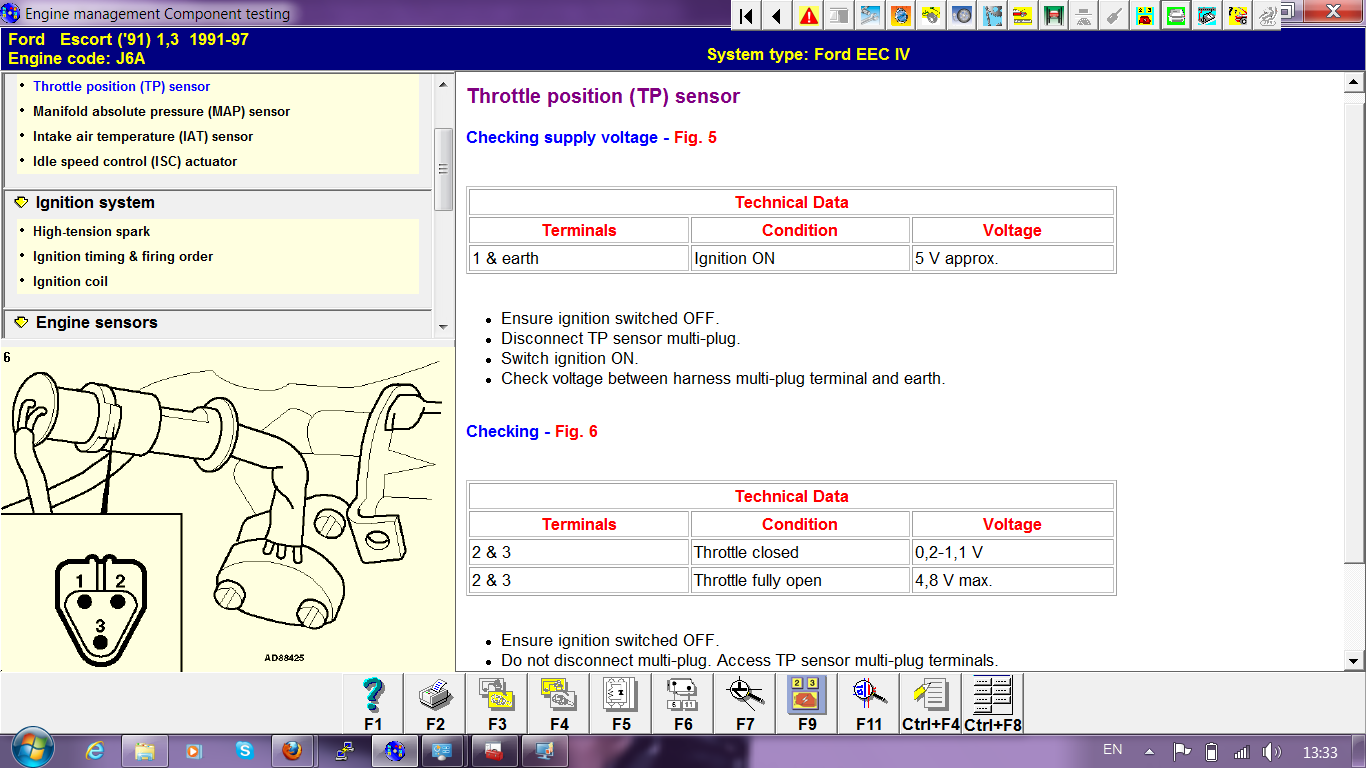
Task: Click the Throttle position (TP) sensor heading
Action: 603,97
